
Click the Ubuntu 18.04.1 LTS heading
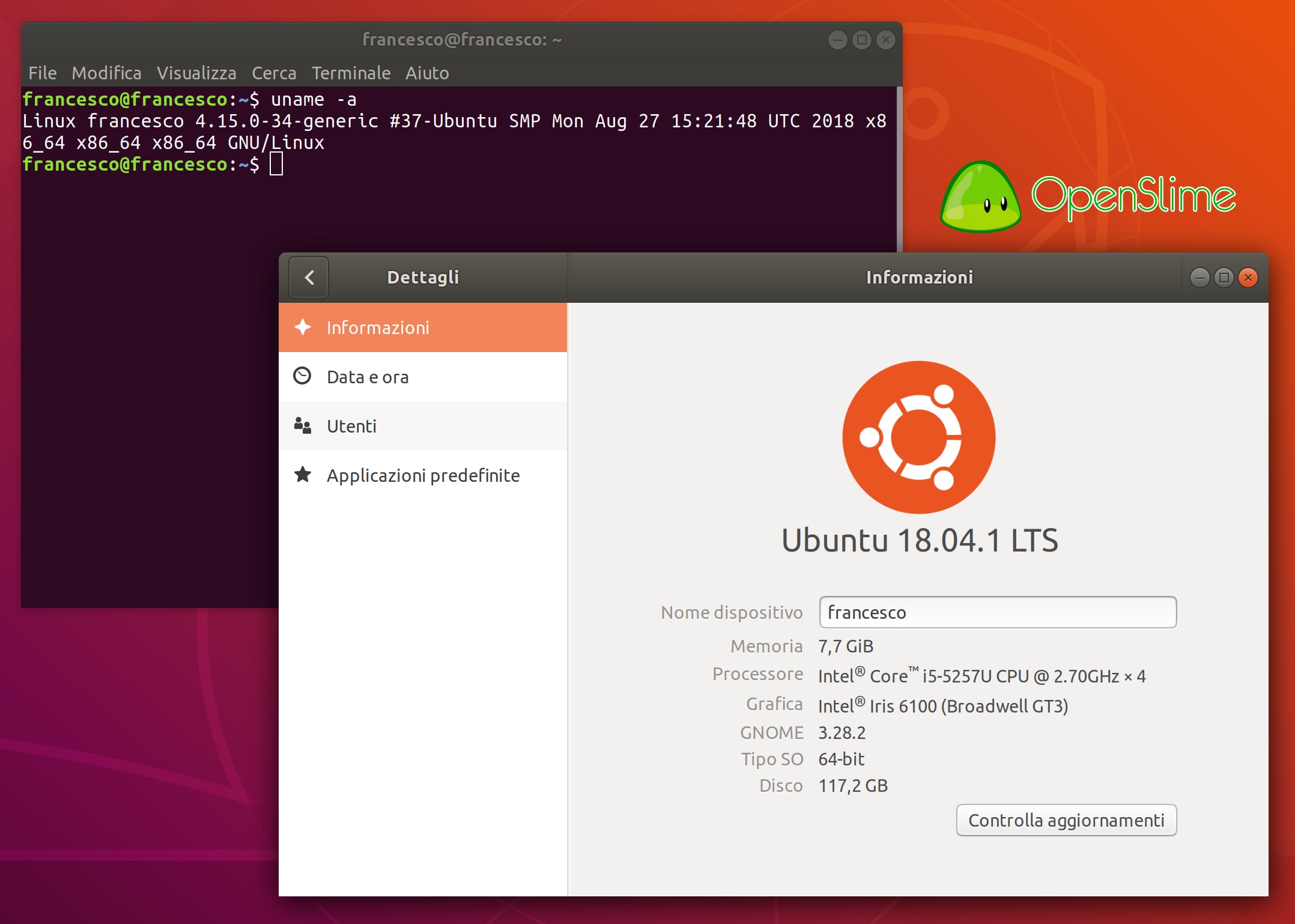click(920, 540)
